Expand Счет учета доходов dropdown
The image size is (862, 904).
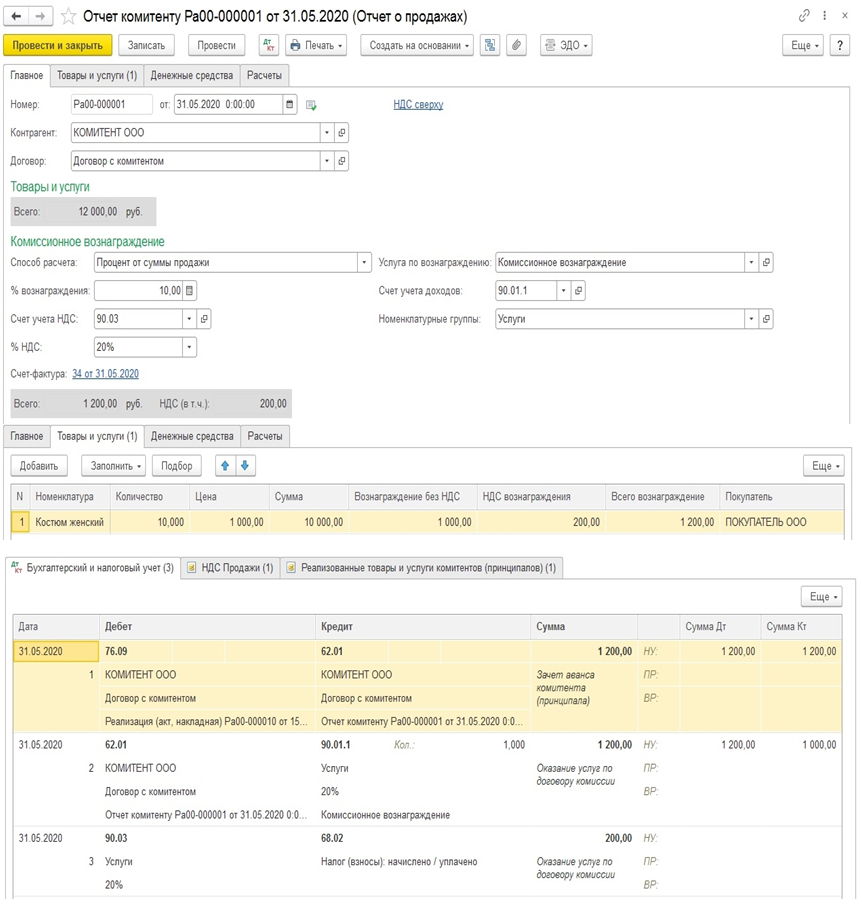(563, 291)
